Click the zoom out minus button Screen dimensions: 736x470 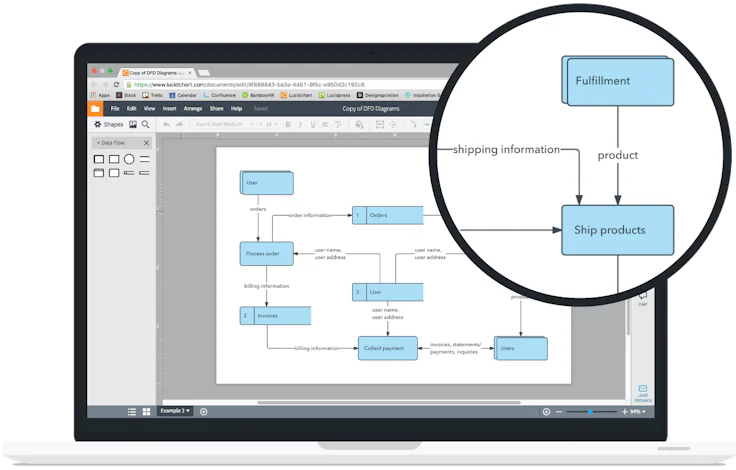559,412
